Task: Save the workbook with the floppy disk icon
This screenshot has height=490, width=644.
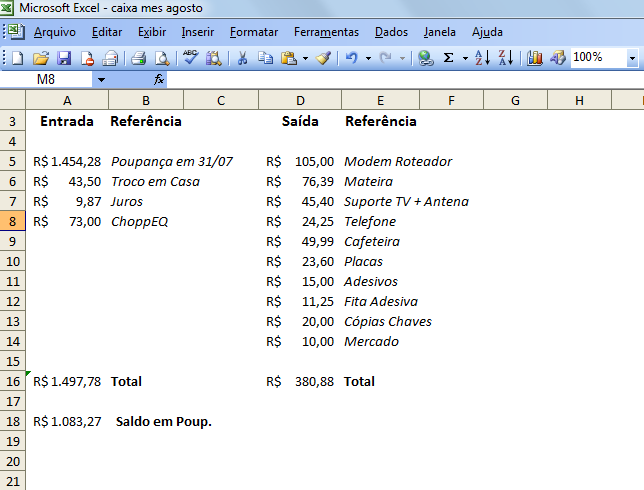Action: (64, 58)
